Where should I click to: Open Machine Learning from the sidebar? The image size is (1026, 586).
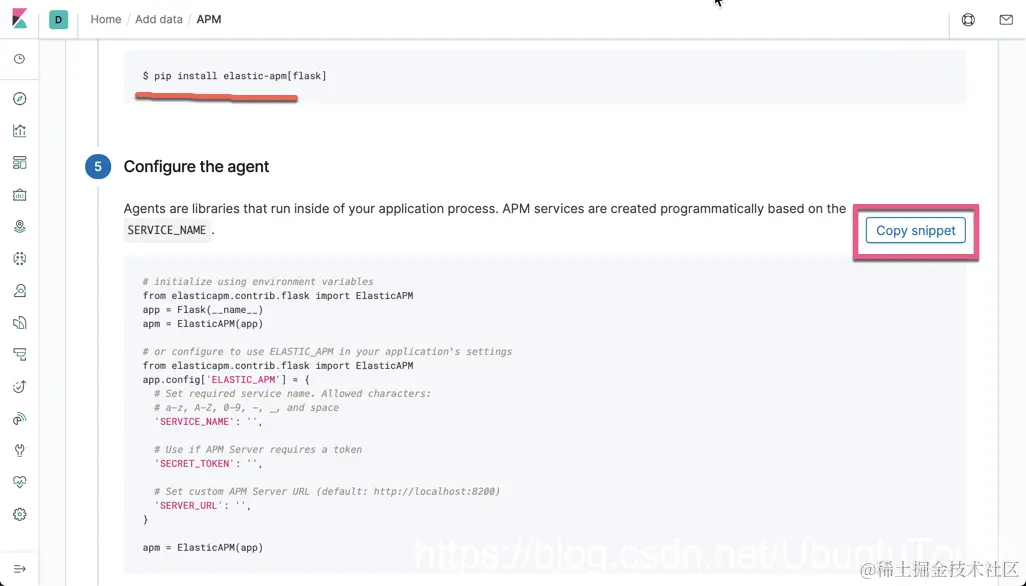(x=20, y=258)
